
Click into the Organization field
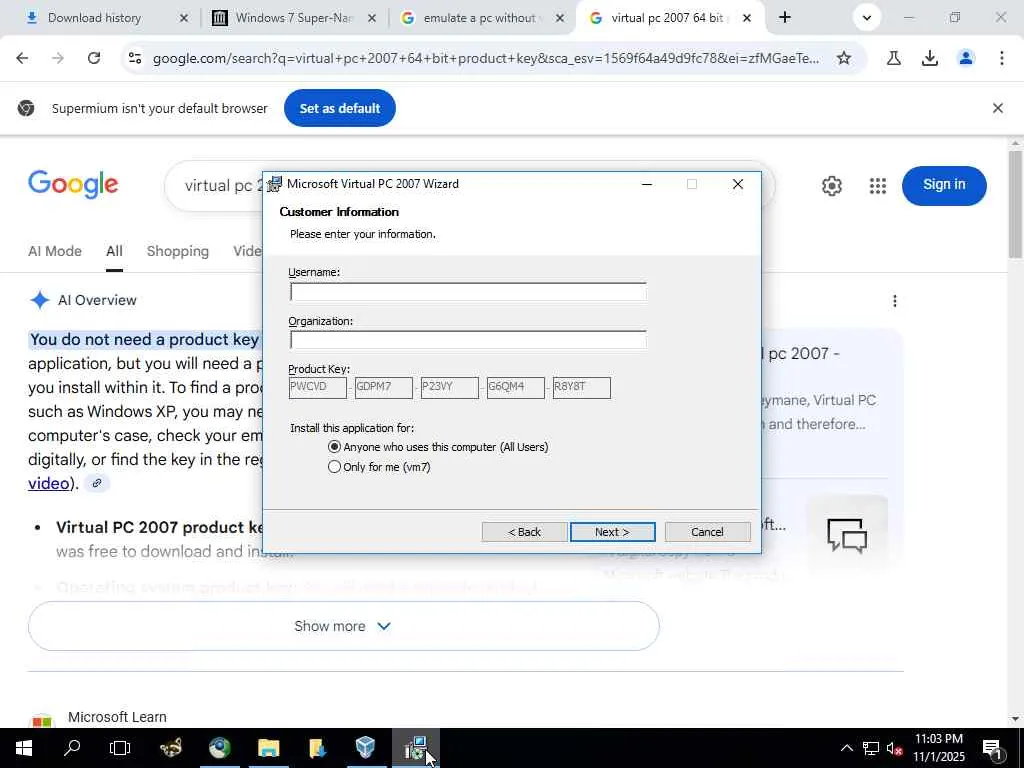coord(468,340)
